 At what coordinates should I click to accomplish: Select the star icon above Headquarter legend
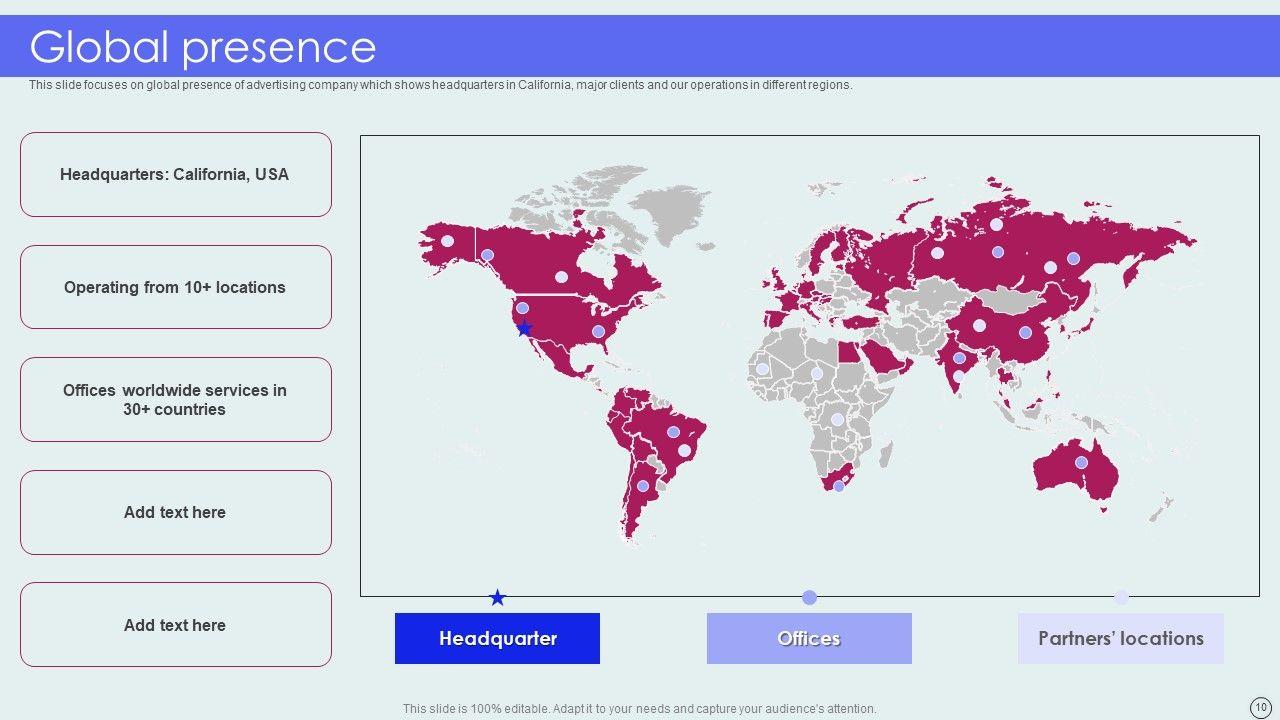tap(497, 598)
